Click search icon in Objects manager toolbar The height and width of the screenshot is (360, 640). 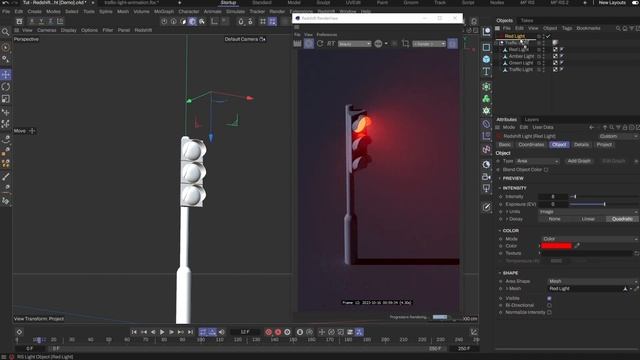tap(618, 28)
